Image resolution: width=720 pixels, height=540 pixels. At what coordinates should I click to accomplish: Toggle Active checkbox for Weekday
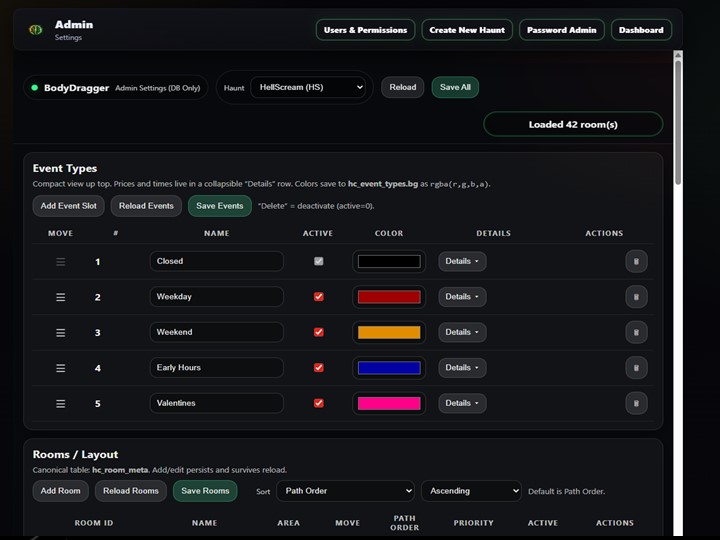[x=318, y=297]
